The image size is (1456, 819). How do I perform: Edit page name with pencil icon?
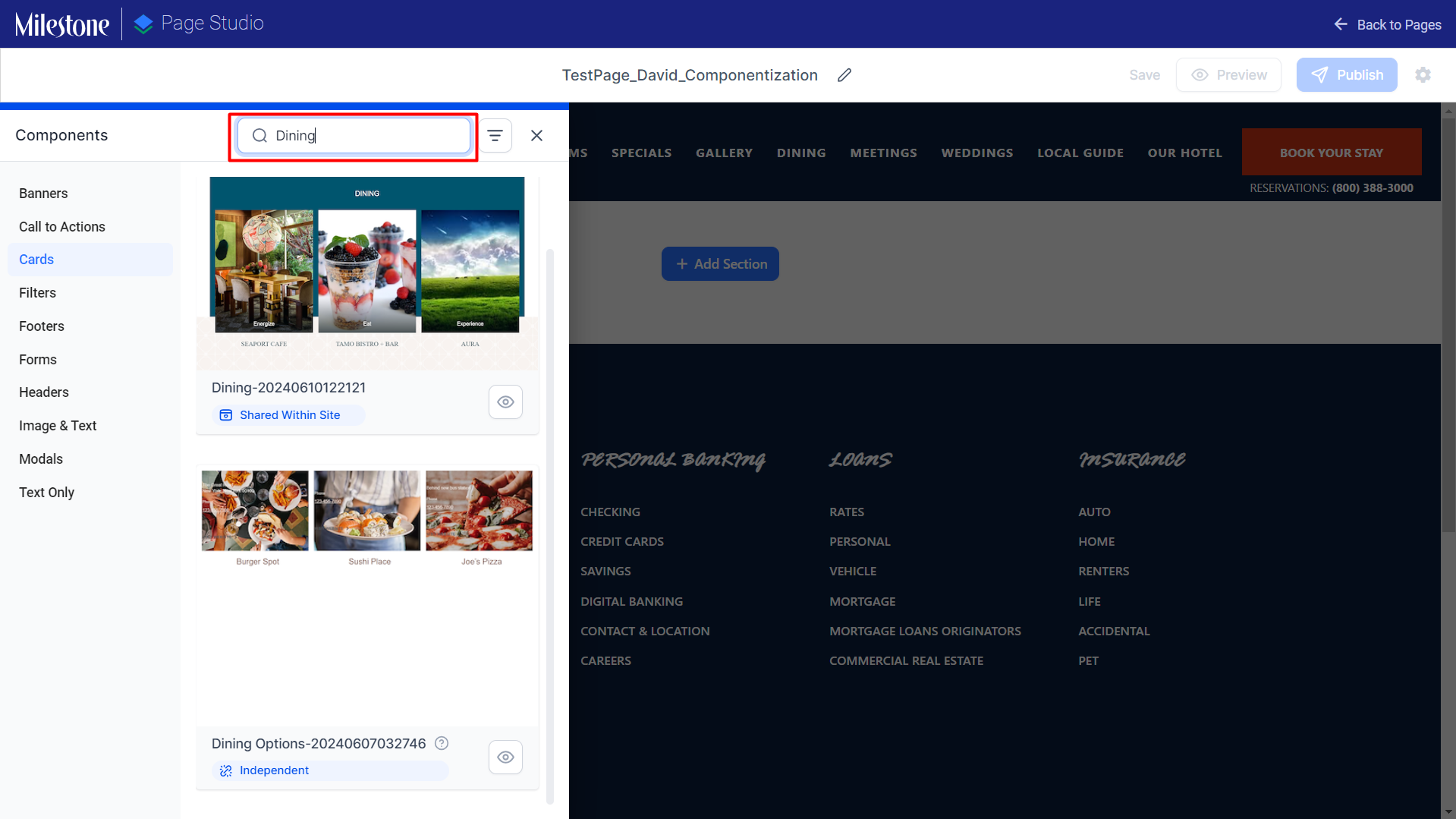(x=844, y=75)
